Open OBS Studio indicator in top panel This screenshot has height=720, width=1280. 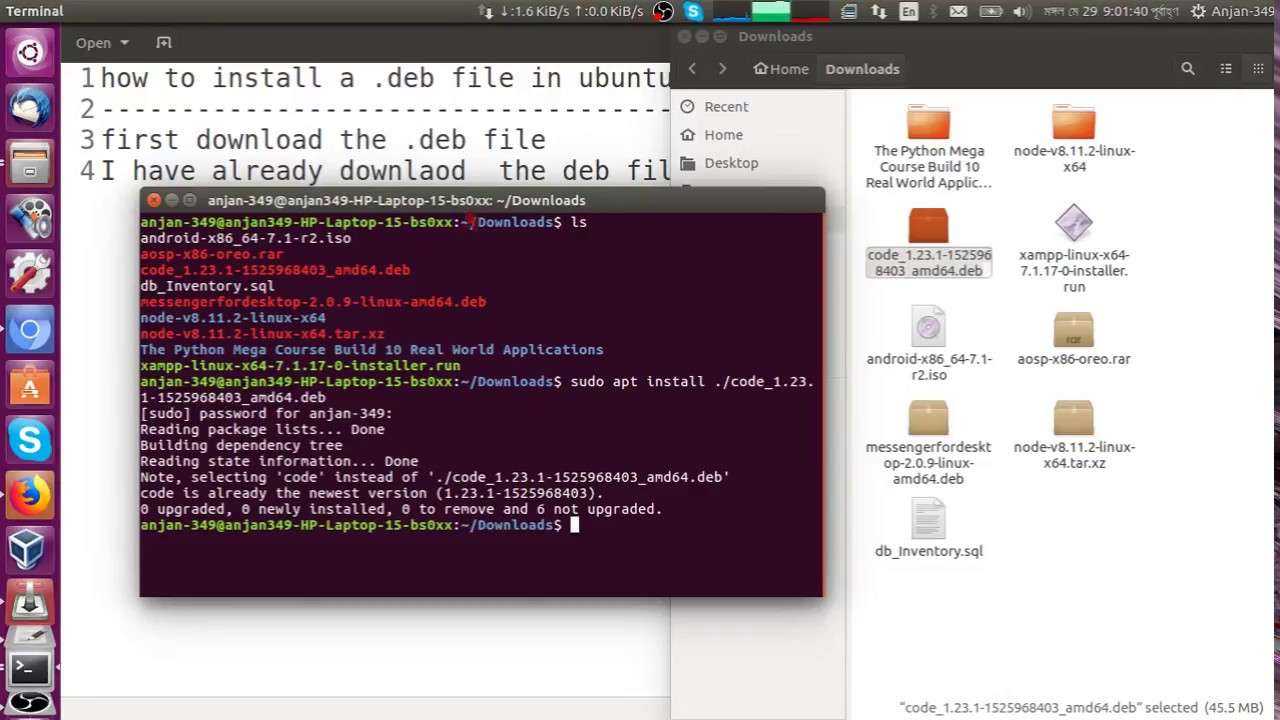[663, 11]
